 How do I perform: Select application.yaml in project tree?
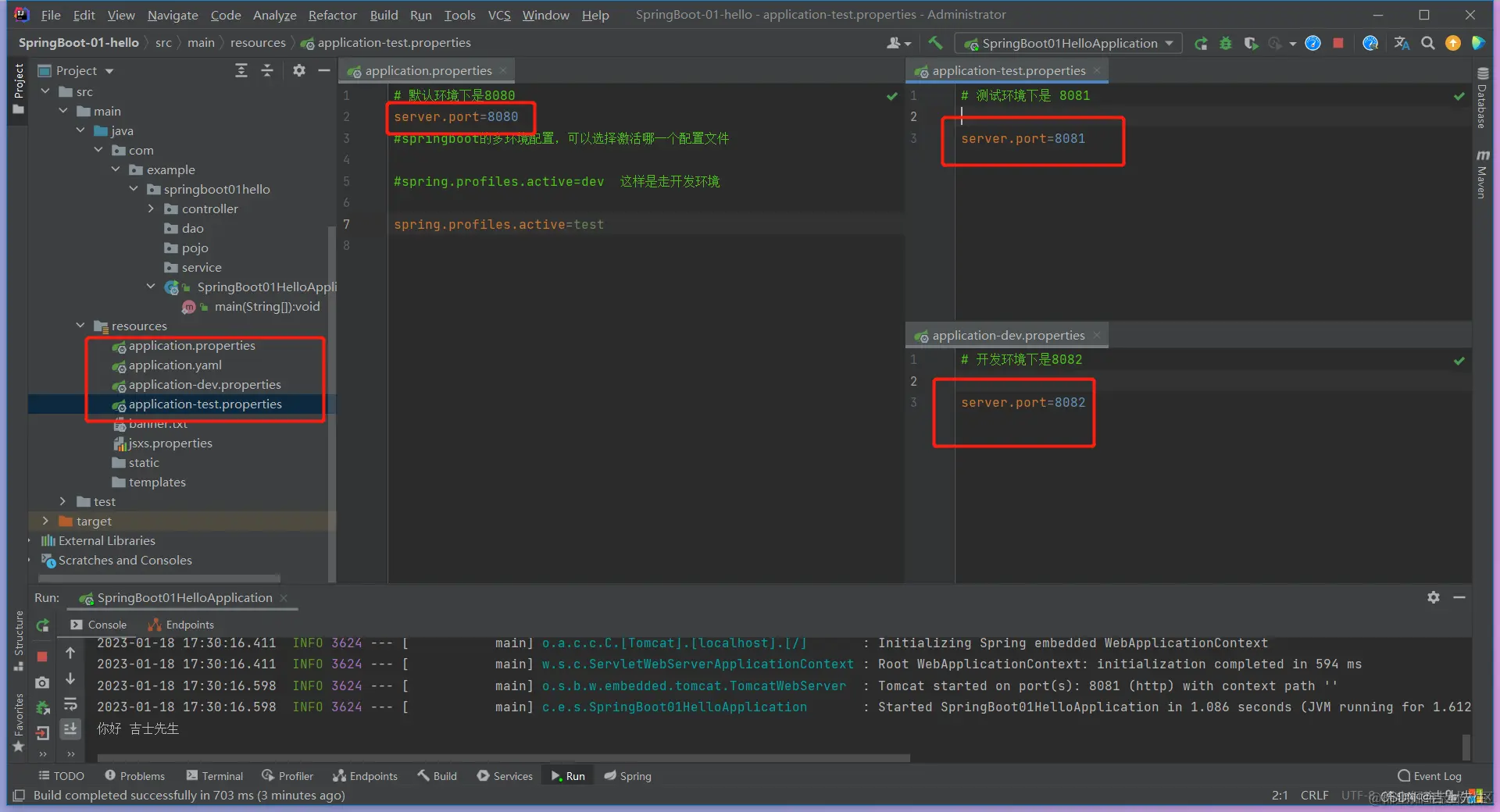[175, 365]
